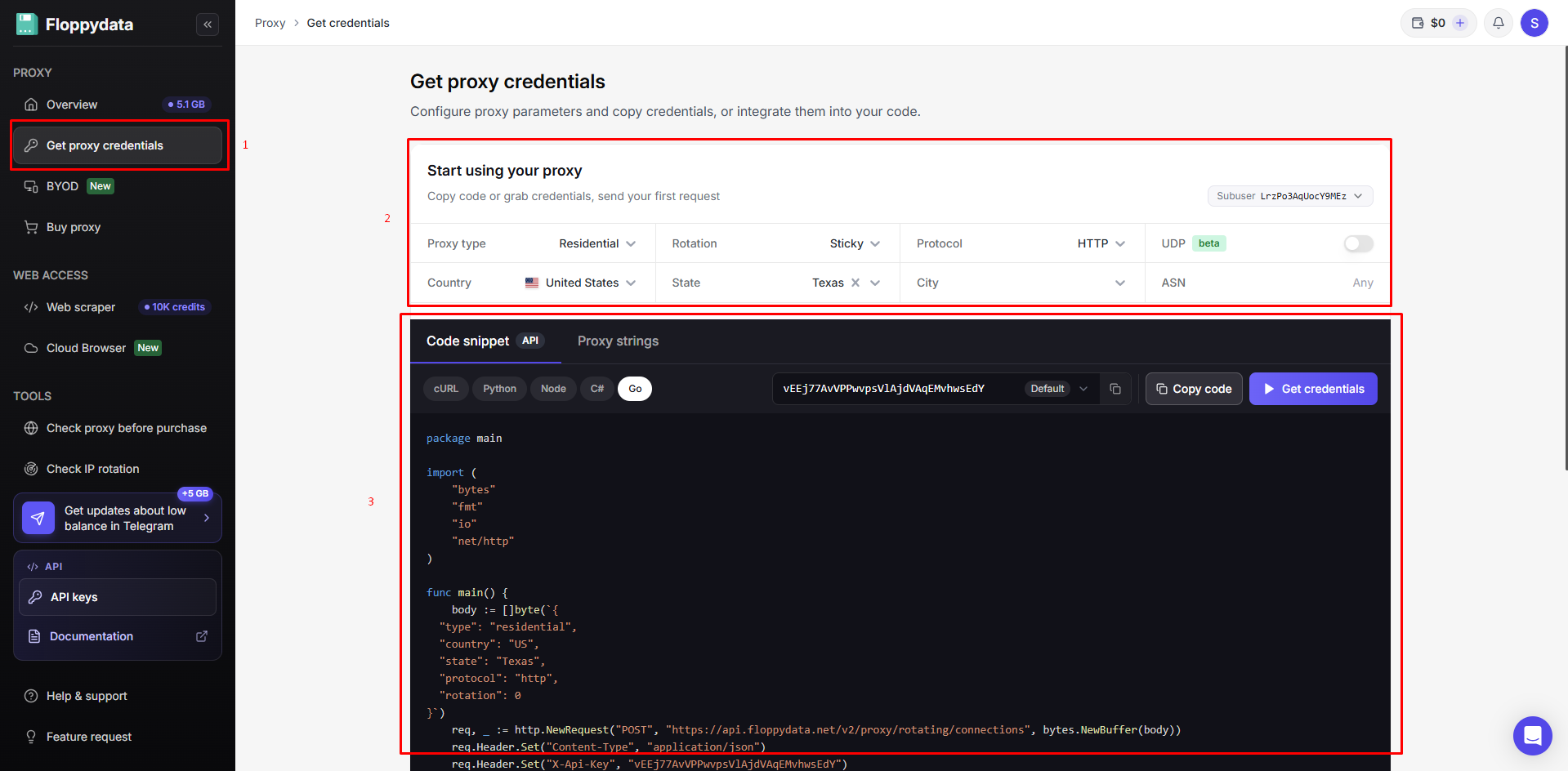Viewport: 1568px width, 771px height.
Task: Open Cloud Browser in sidebar
Action: click(118, 348)
